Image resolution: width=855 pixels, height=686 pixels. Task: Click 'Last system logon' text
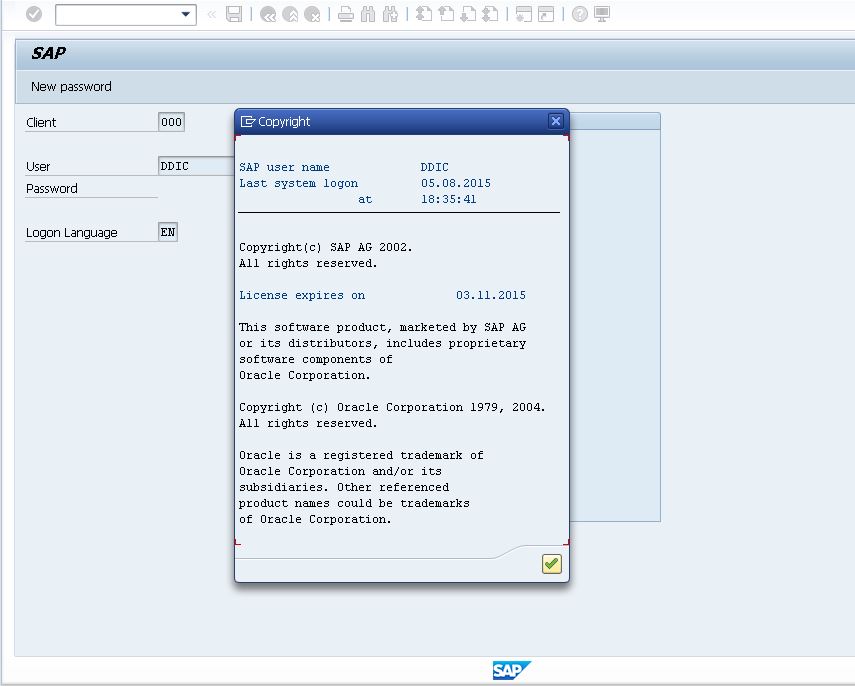pos(298,183)
